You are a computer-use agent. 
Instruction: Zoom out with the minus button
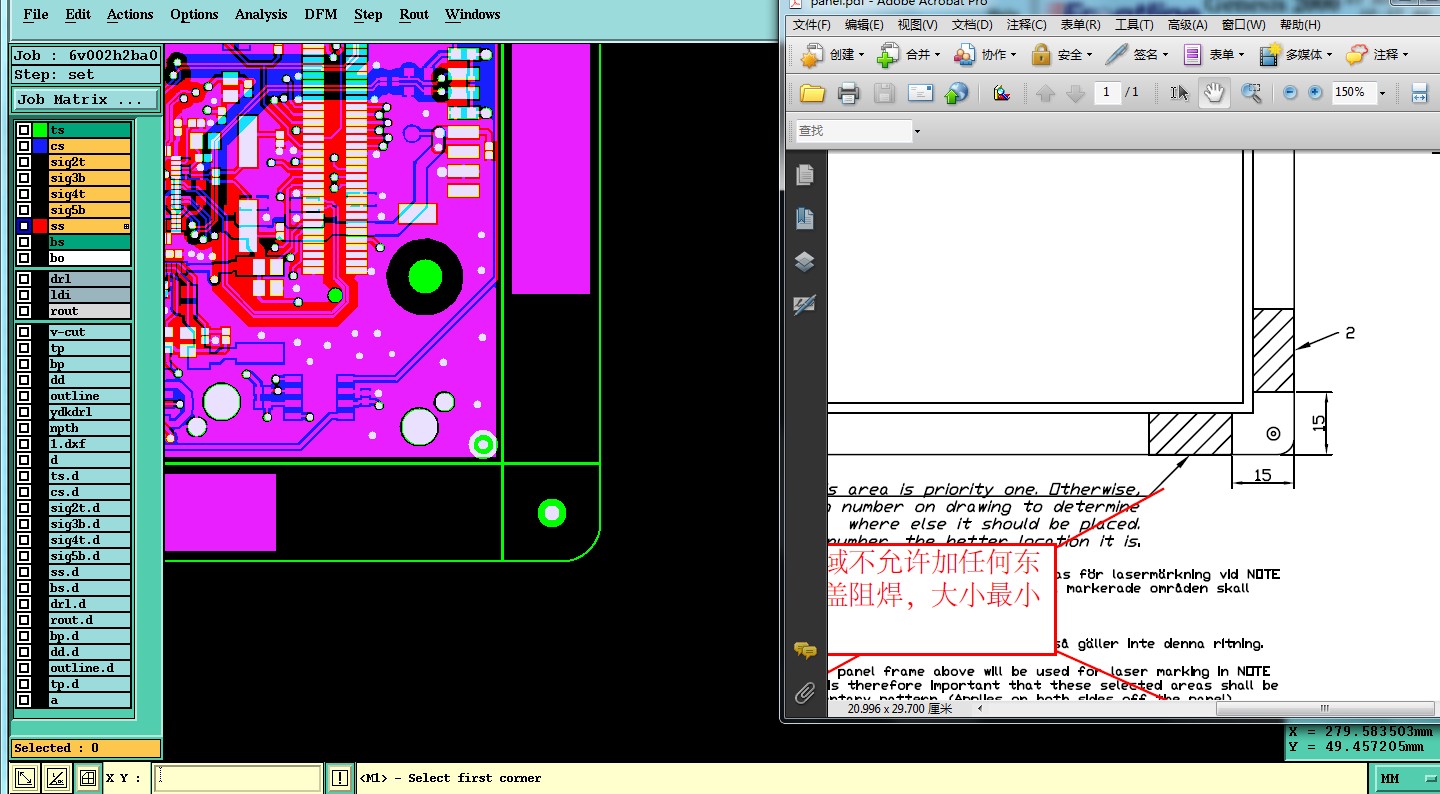pyautogui.click(x=1290, y=92)
